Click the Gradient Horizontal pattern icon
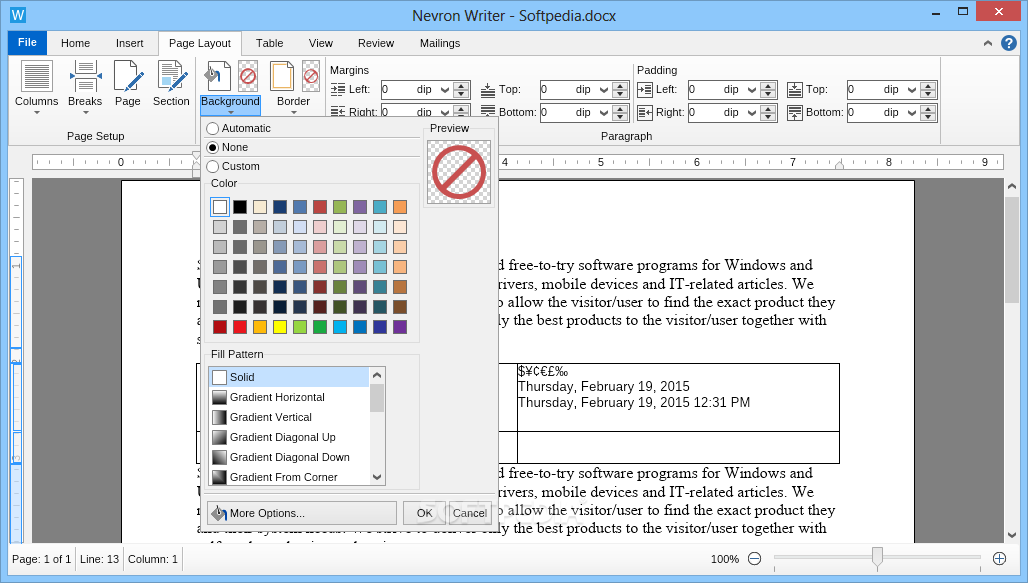The width and height of the screenshot is (1028, 583). pyautogui.click(x=220, y=397)
